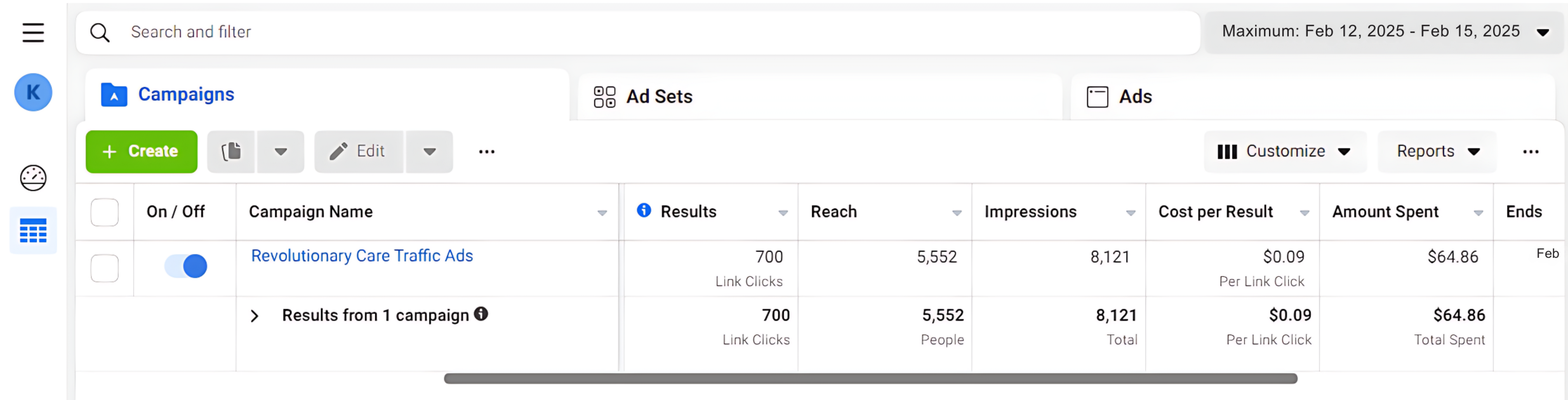The height and width of the screenshot is (400, 1568).
Task: Click the duplicate campaign icon
Action: [x=231, y=152]
